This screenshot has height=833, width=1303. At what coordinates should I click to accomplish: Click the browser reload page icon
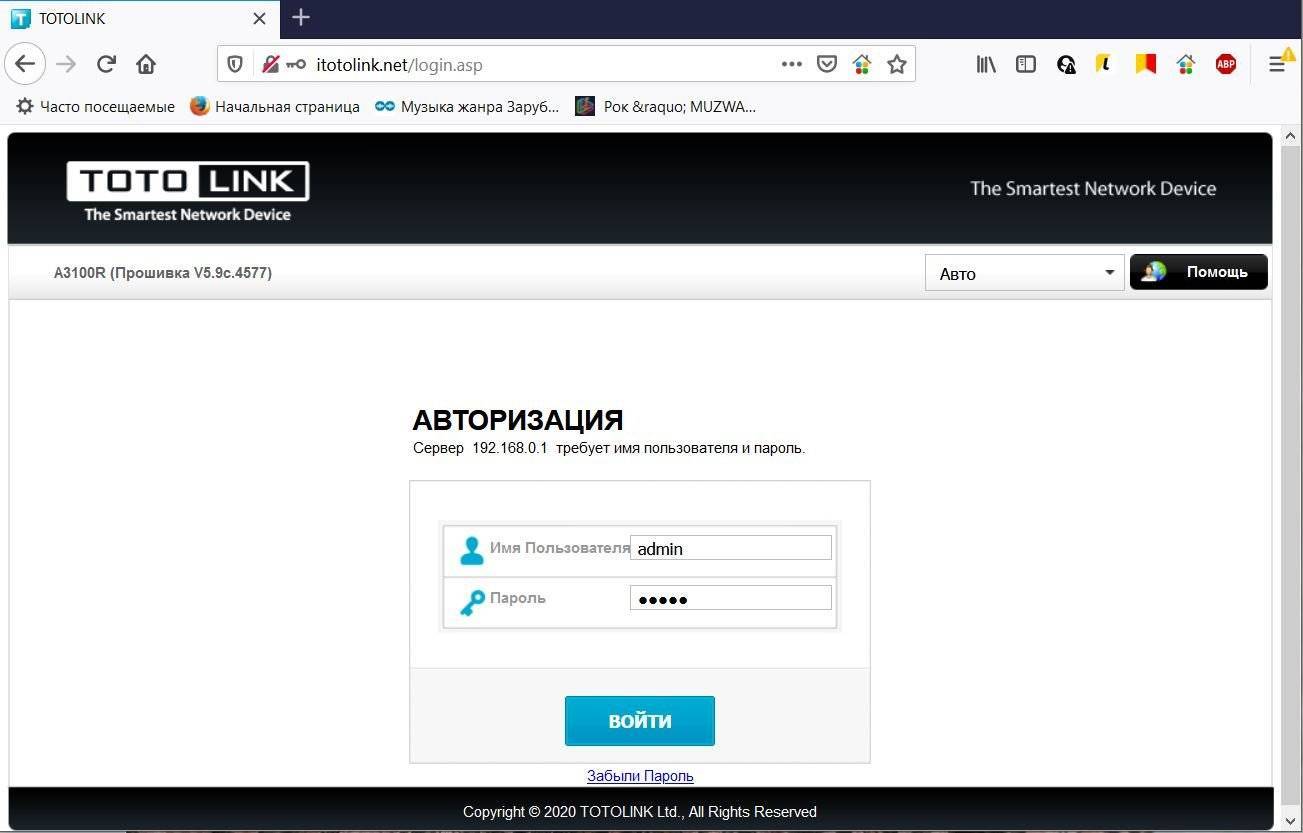[106, 65]
